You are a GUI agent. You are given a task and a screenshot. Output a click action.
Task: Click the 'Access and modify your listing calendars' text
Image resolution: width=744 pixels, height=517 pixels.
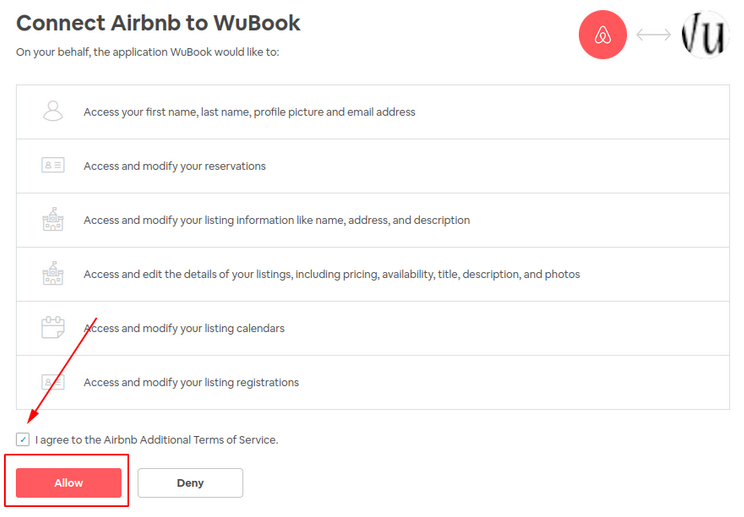pyautogui.click(x=184, y=328)
